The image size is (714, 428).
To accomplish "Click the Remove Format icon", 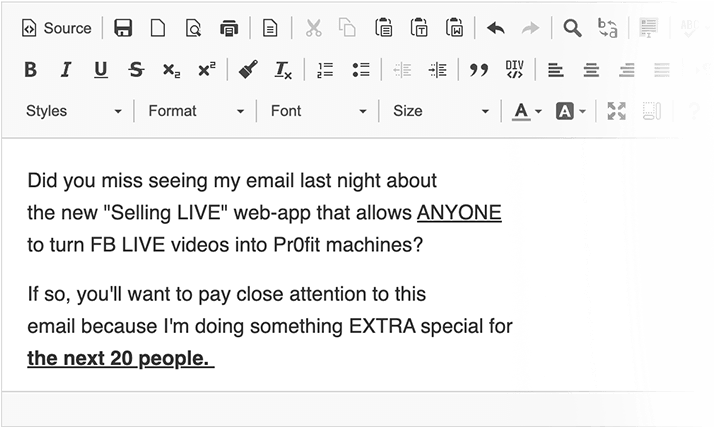I will click(283, 70).
